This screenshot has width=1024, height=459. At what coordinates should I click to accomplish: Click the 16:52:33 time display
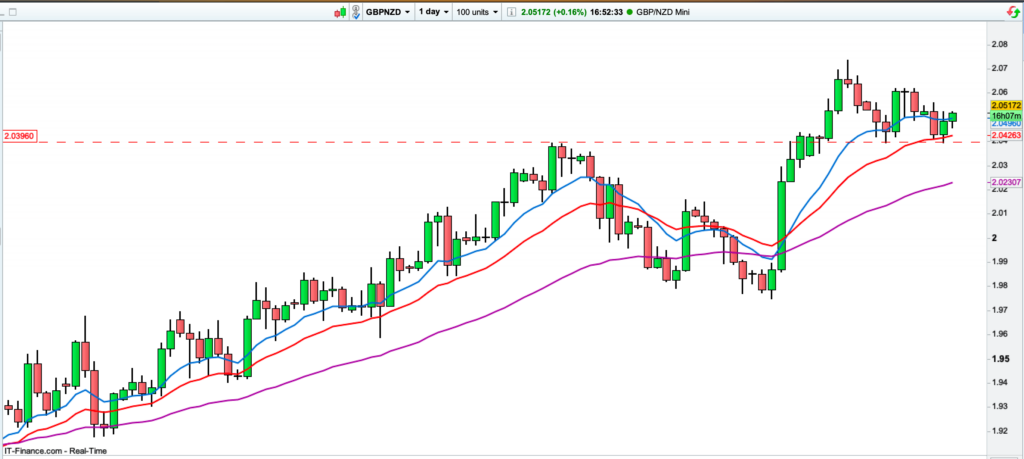[607, 12]
